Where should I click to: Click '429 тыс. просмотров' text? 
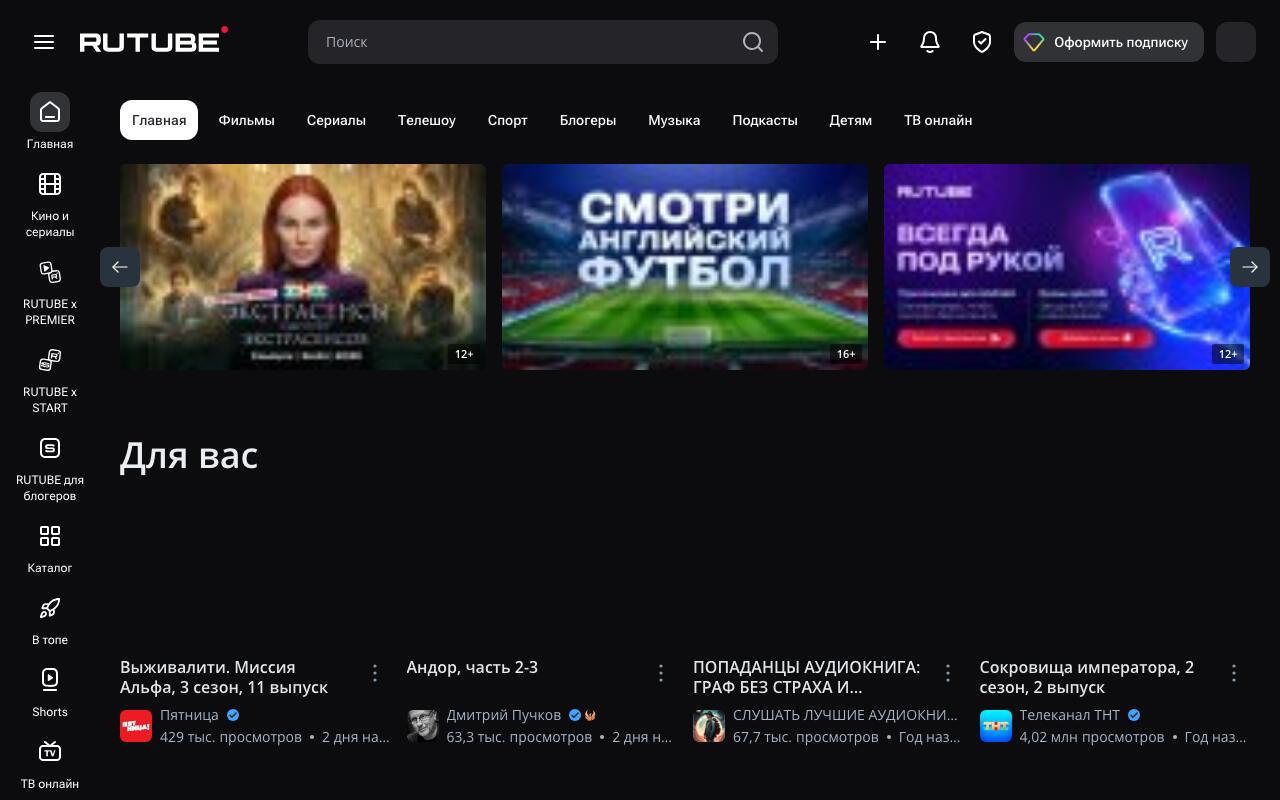[231, 737]
